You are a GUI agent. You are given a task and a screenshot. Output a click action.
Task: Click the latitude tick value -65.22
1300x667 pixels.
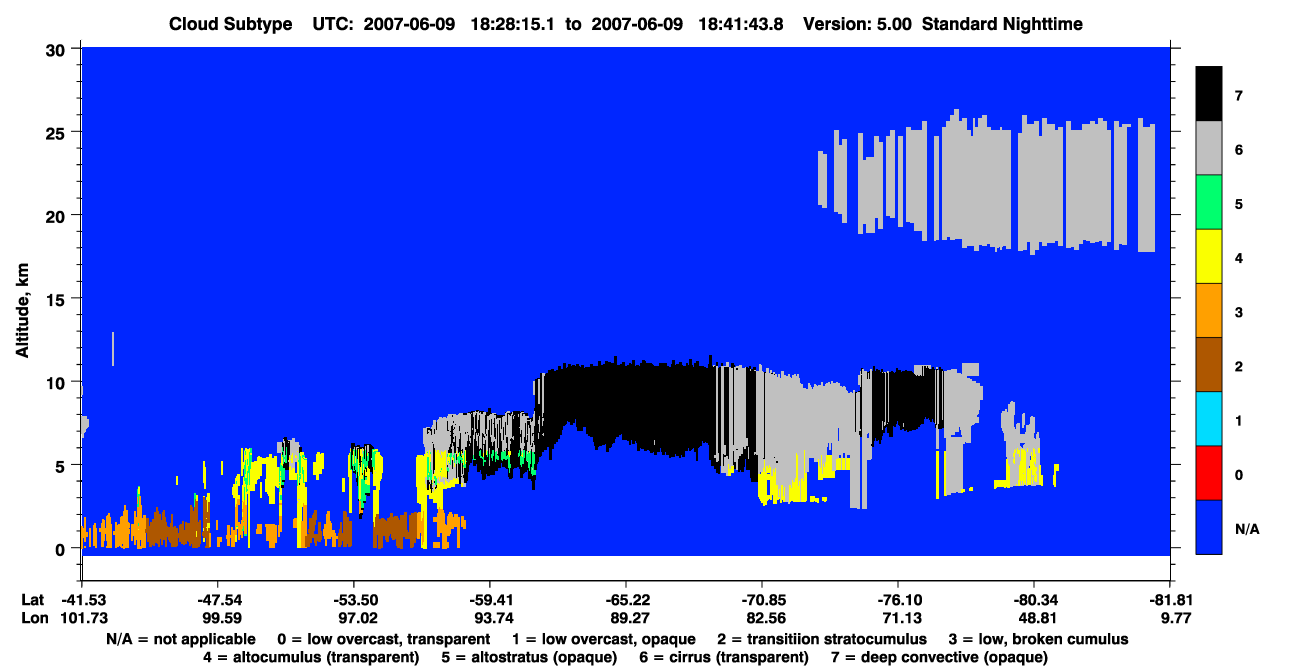625,600
